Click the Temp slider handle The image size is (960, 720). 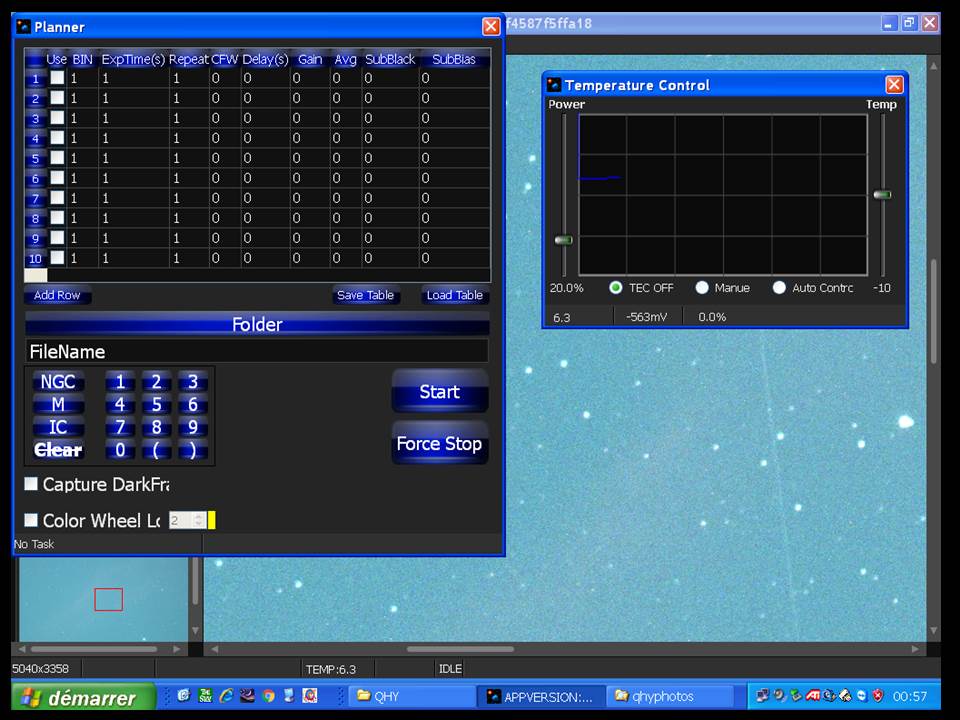[882, 195]
